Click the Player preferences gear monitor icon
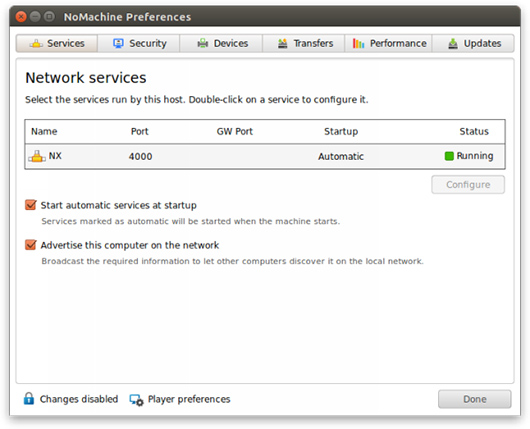This screenshot has height=429, width=530. tap(137, 400)
